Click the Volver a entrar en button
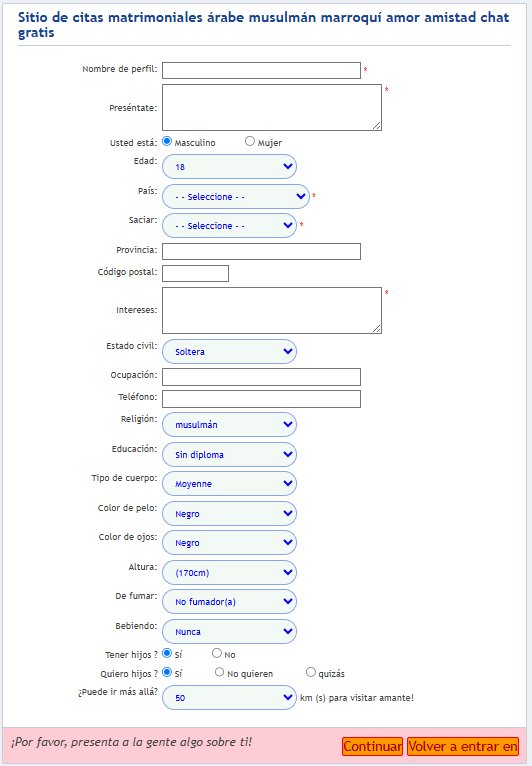Screen dimensions: 532x766 click(x=463, y=746)
